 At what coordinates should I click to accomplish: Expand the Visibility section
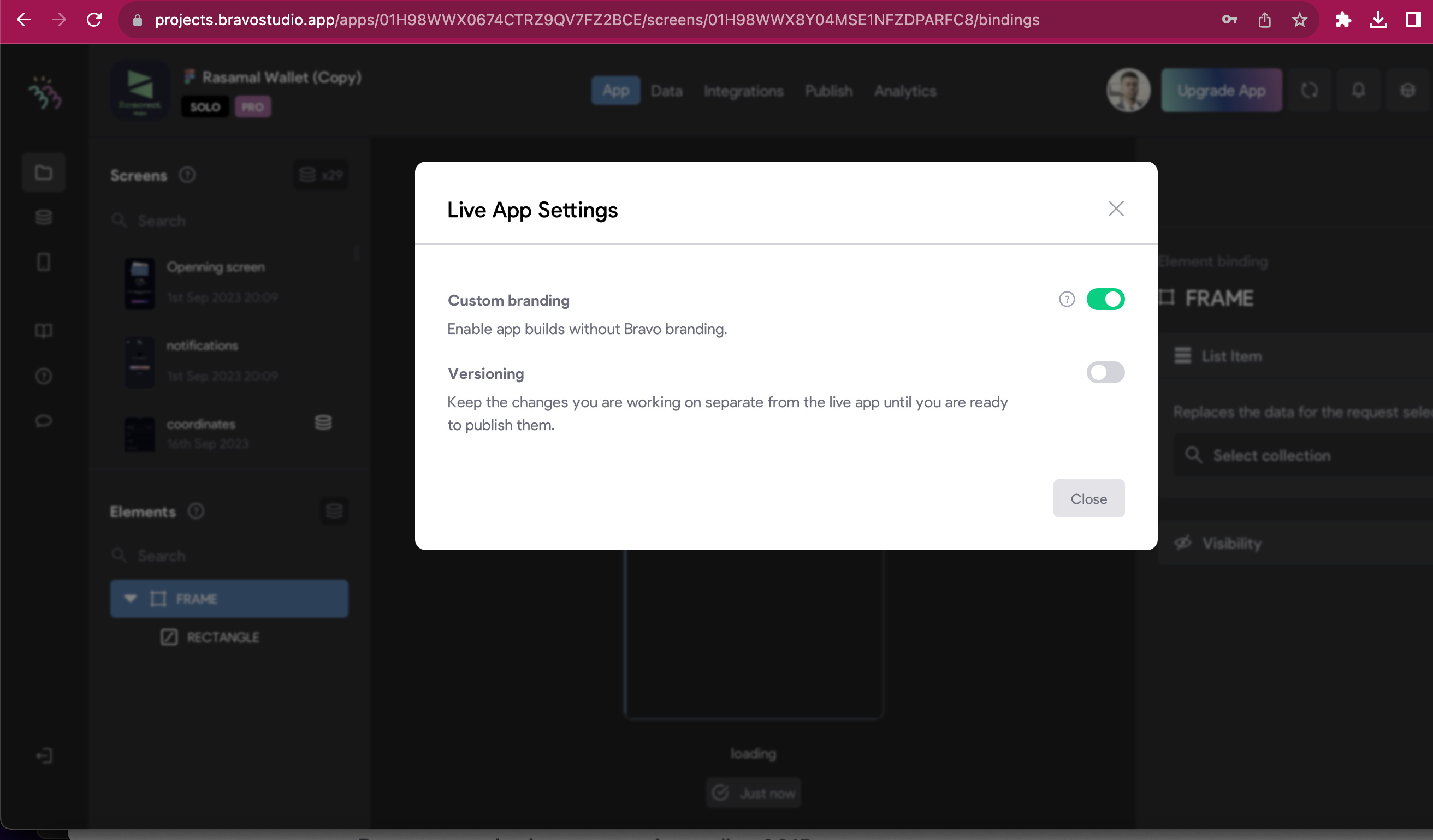click(x=1296, y=543)
